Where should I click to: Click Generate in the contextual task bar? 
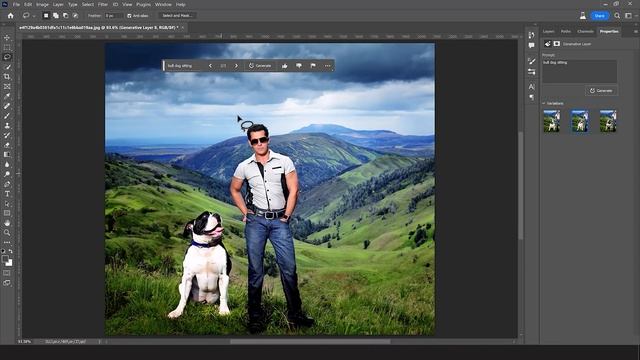pyautogui.click(x=260, y=66)
